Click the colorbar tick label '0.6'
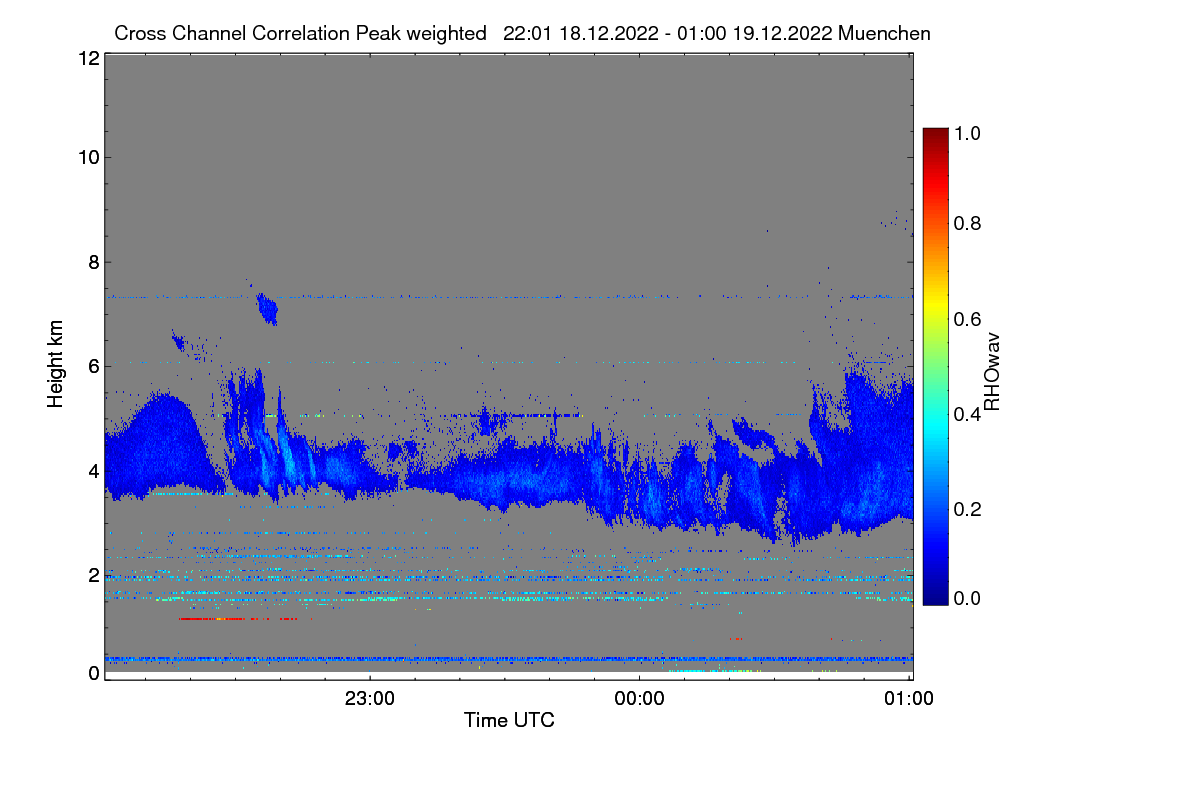This screenshot has height=800, width=1200. (966, 319)
